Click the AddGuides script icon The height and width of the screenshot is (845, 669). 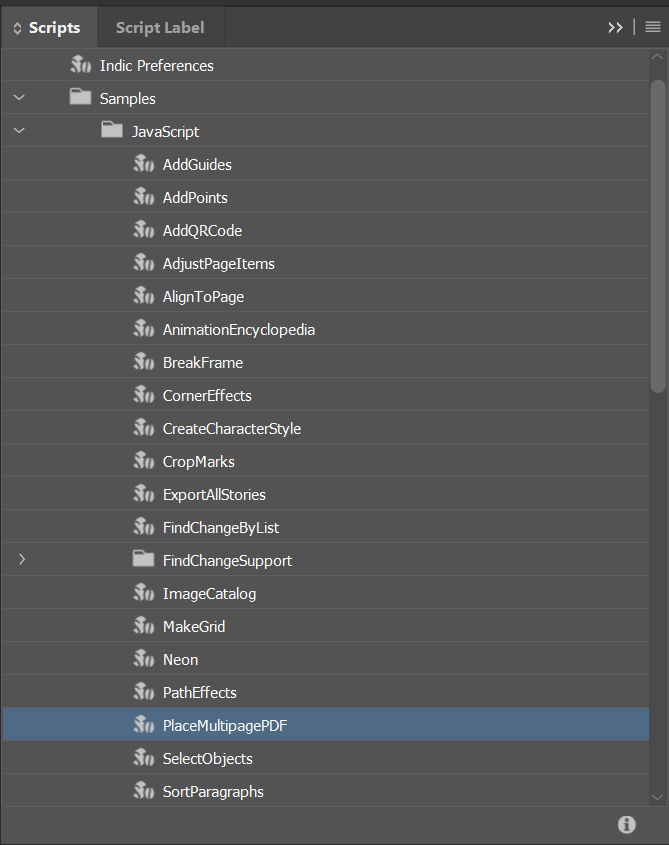(x=143, y=164)
